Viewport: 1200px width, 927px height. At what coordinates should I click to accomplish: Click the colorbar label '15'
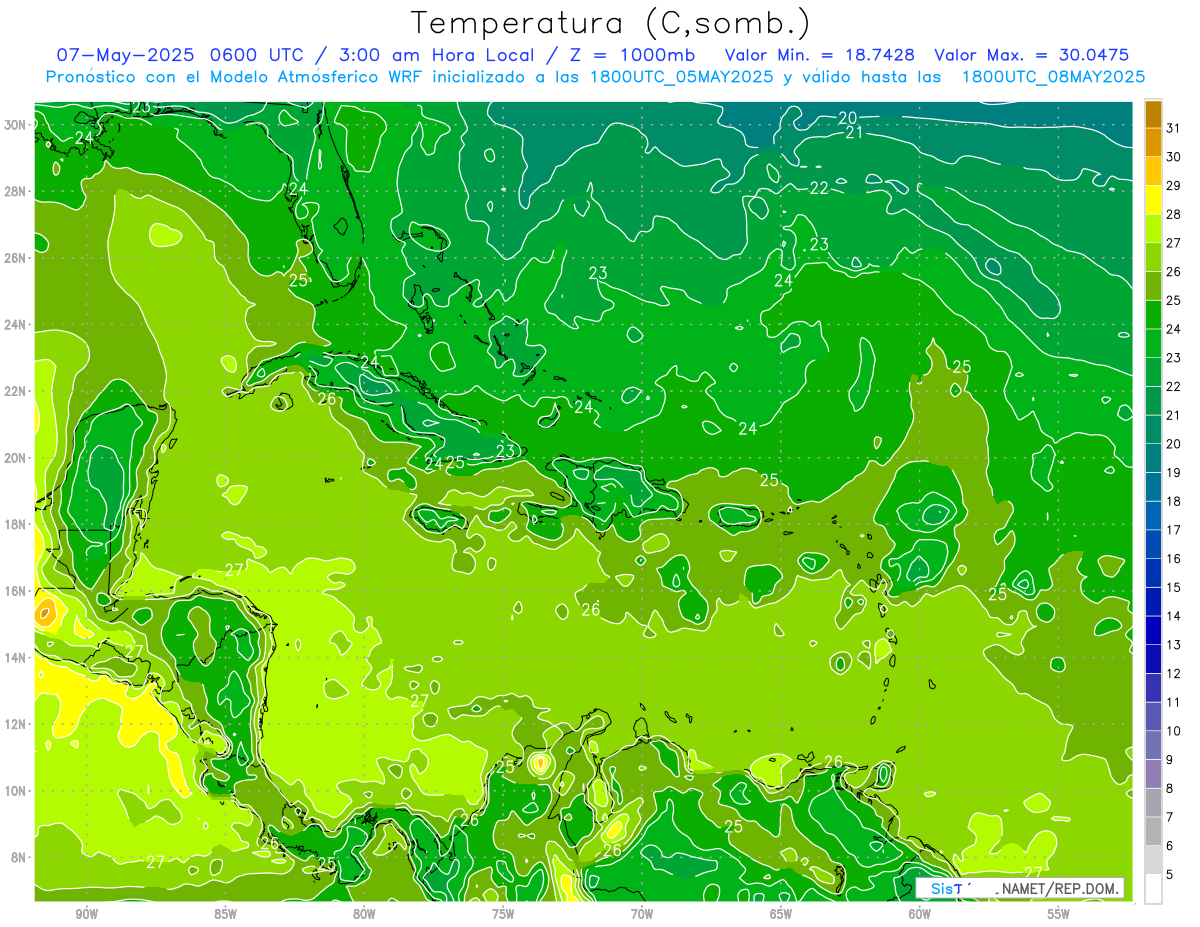click(1174, 588)
